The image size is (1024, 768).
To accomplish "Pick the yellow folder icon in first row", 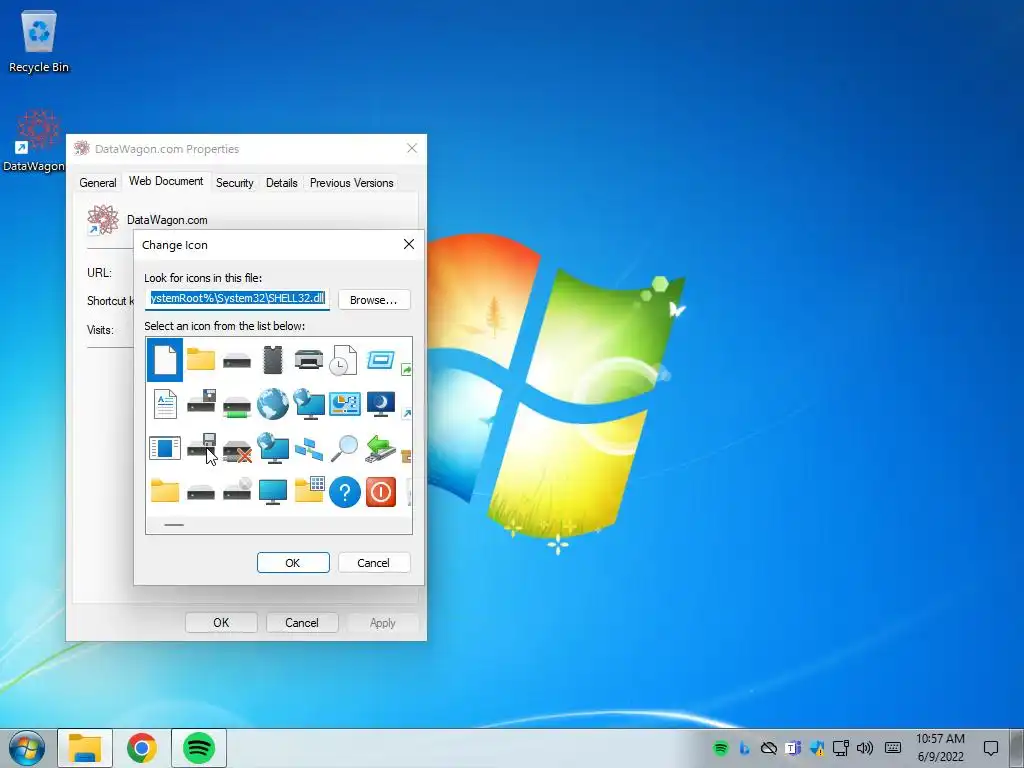I will [x=200, y=359].
